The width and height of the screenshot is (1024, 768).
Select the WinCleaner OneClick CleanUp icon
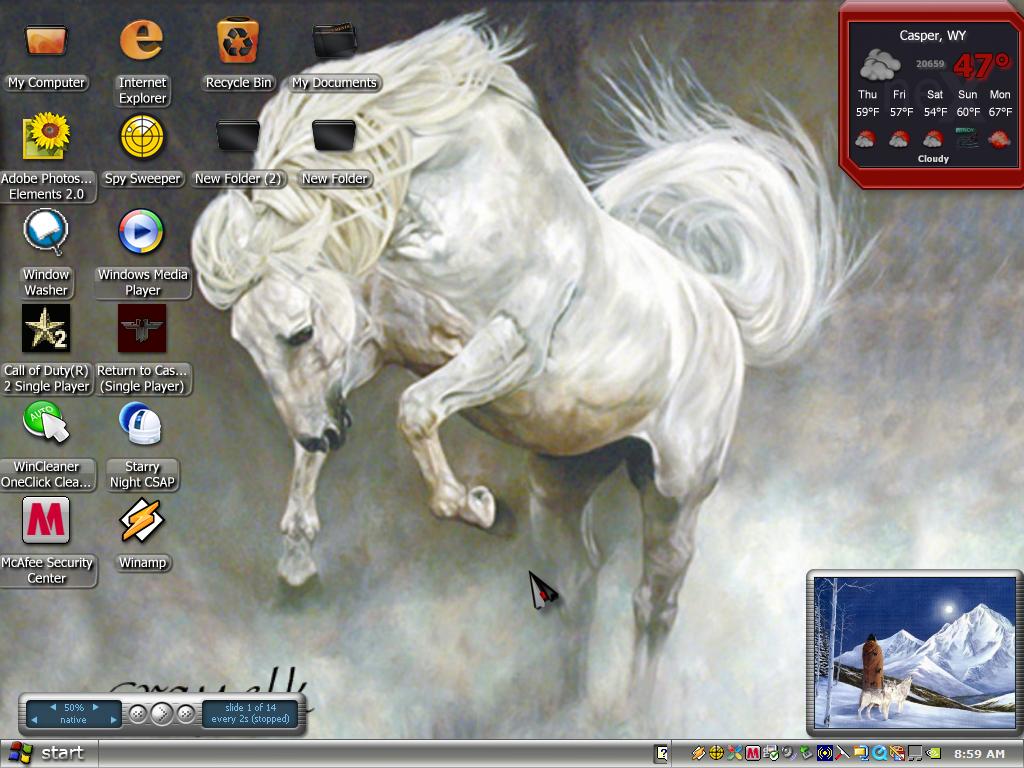(x=46, y=446)
